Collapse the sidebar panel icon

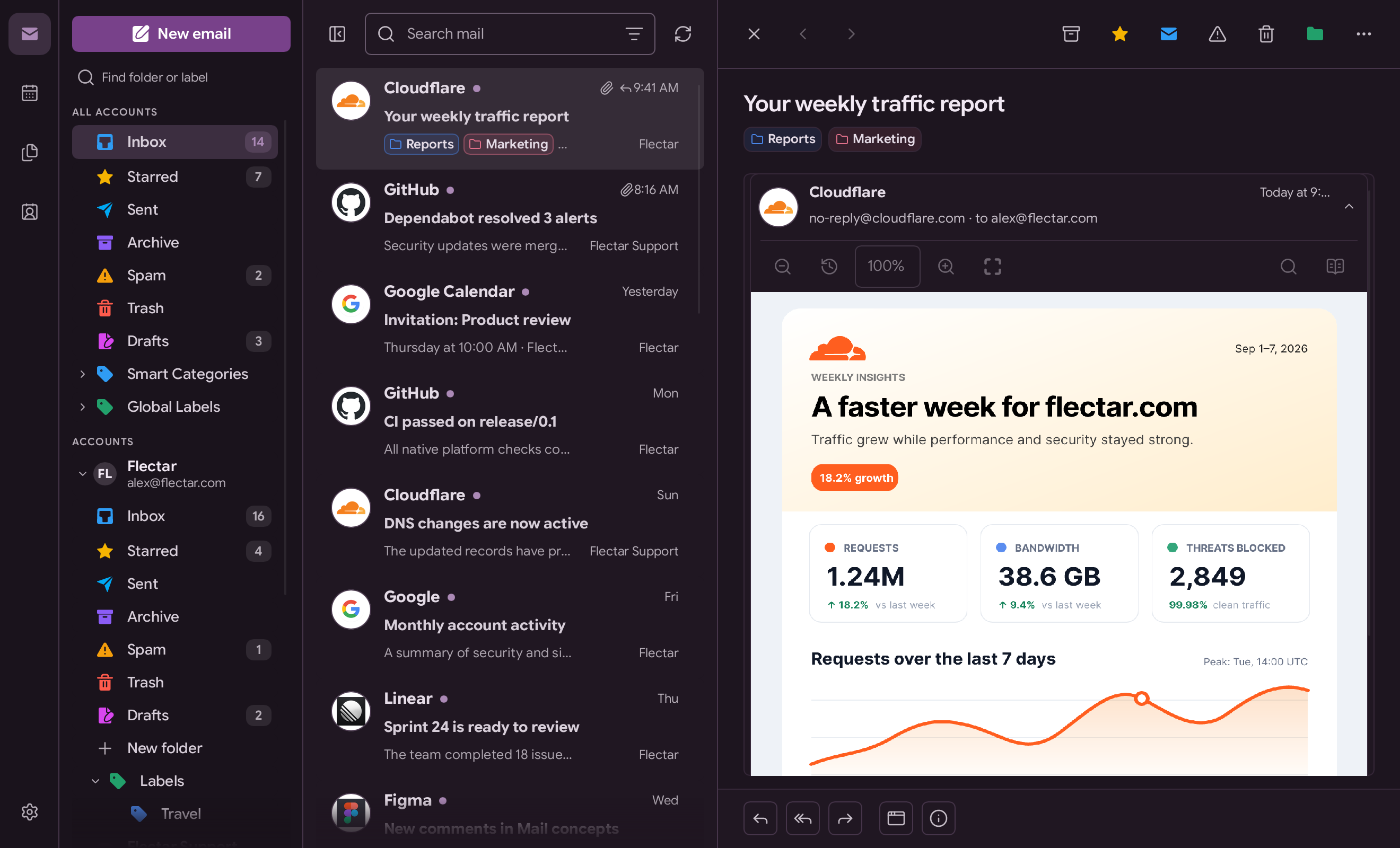(337, 34)
